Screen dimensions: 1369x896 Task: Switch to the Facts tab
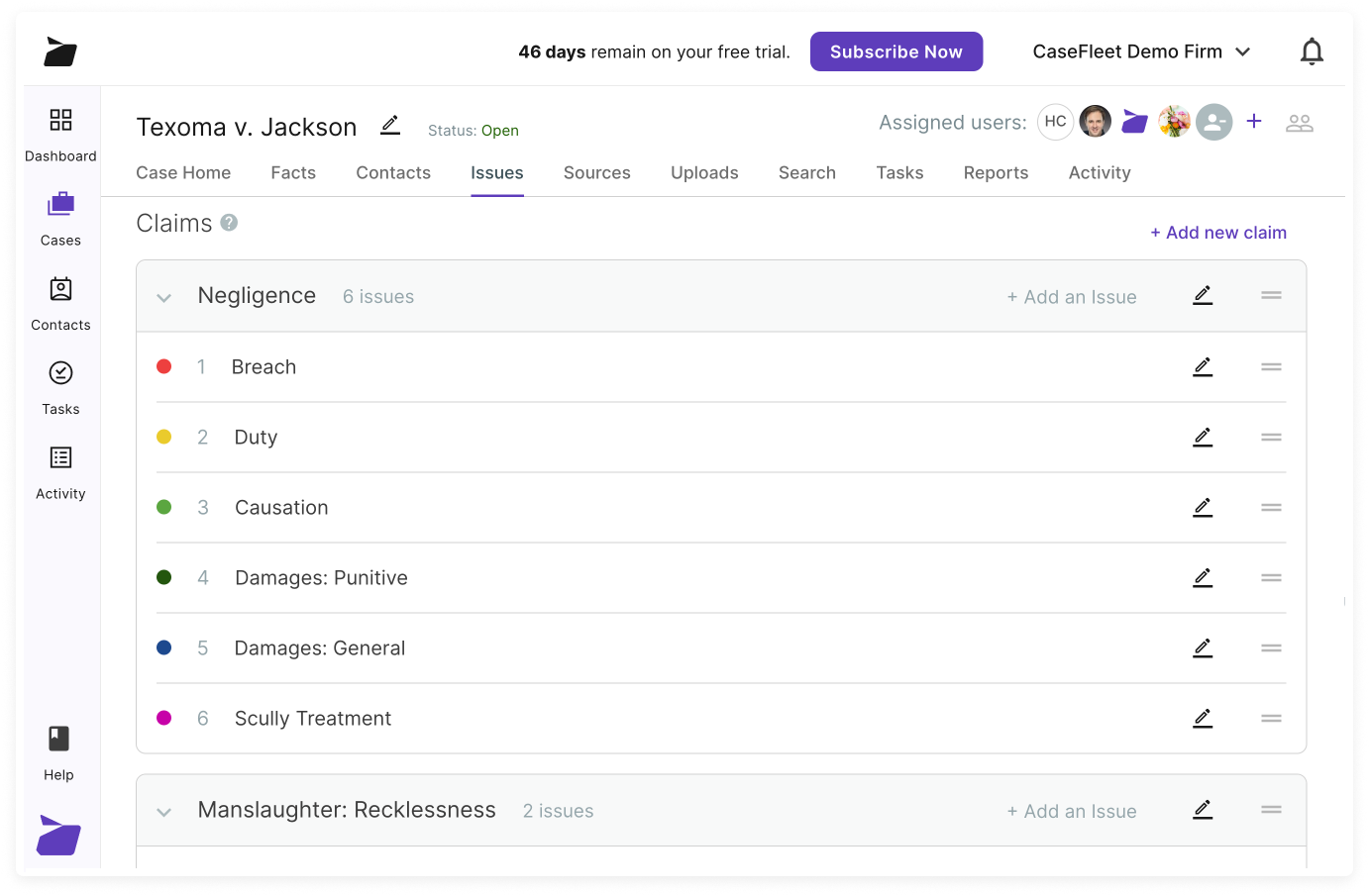coord(293,172)
